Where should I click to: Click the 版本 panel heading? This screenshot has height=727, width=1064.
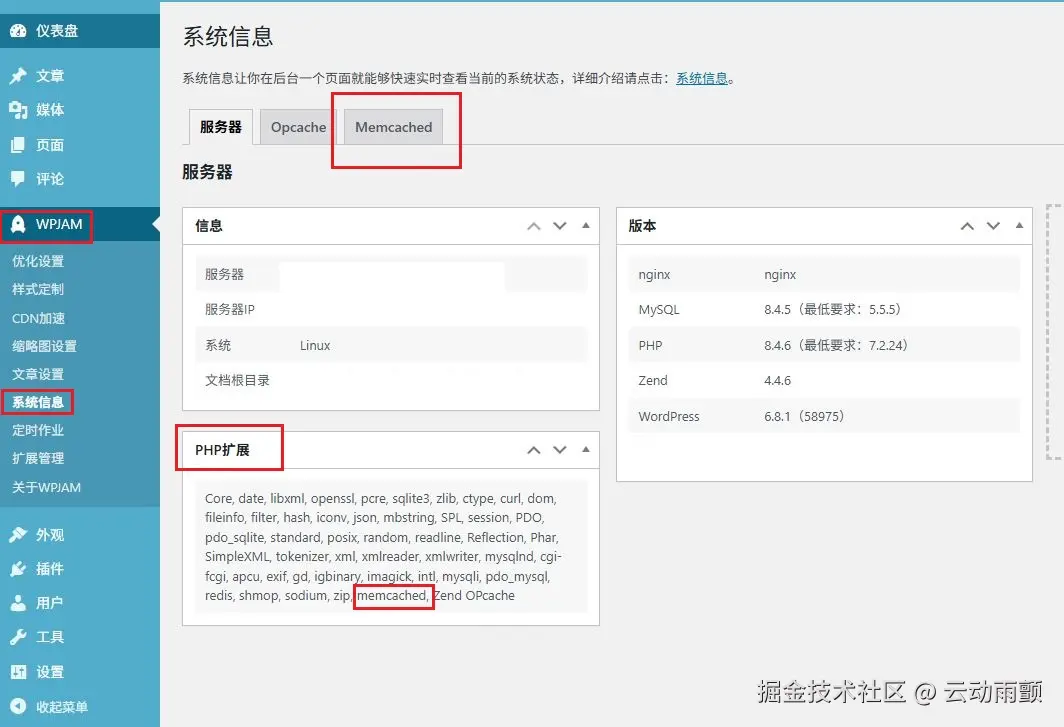pos(642,226)
